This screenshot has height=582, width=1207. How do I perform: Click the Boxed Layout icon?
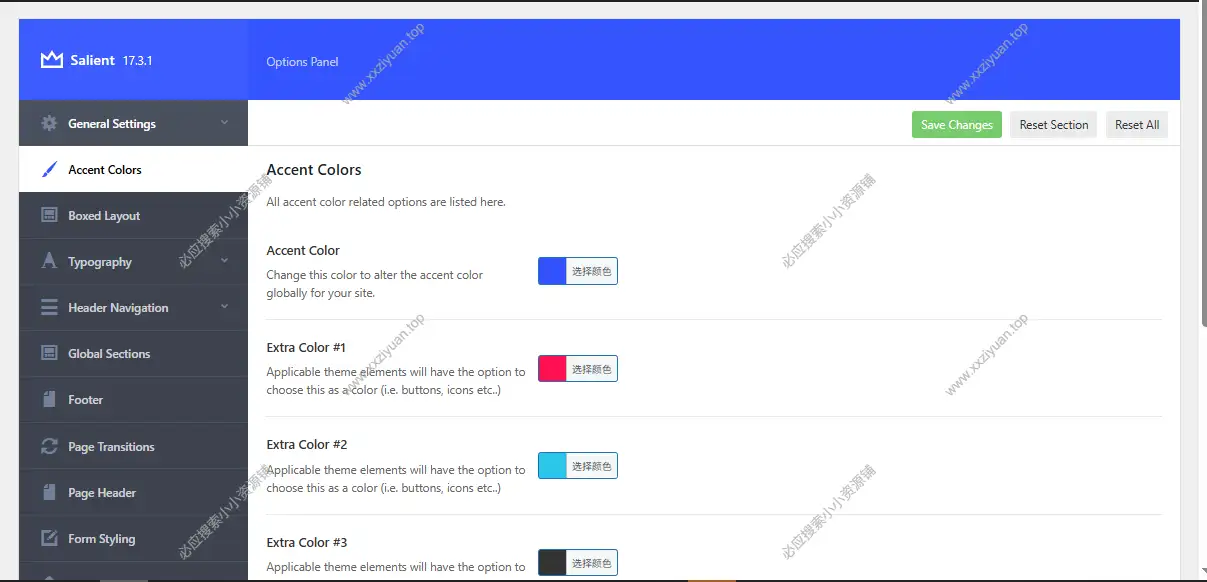click(x=49, y=216)
